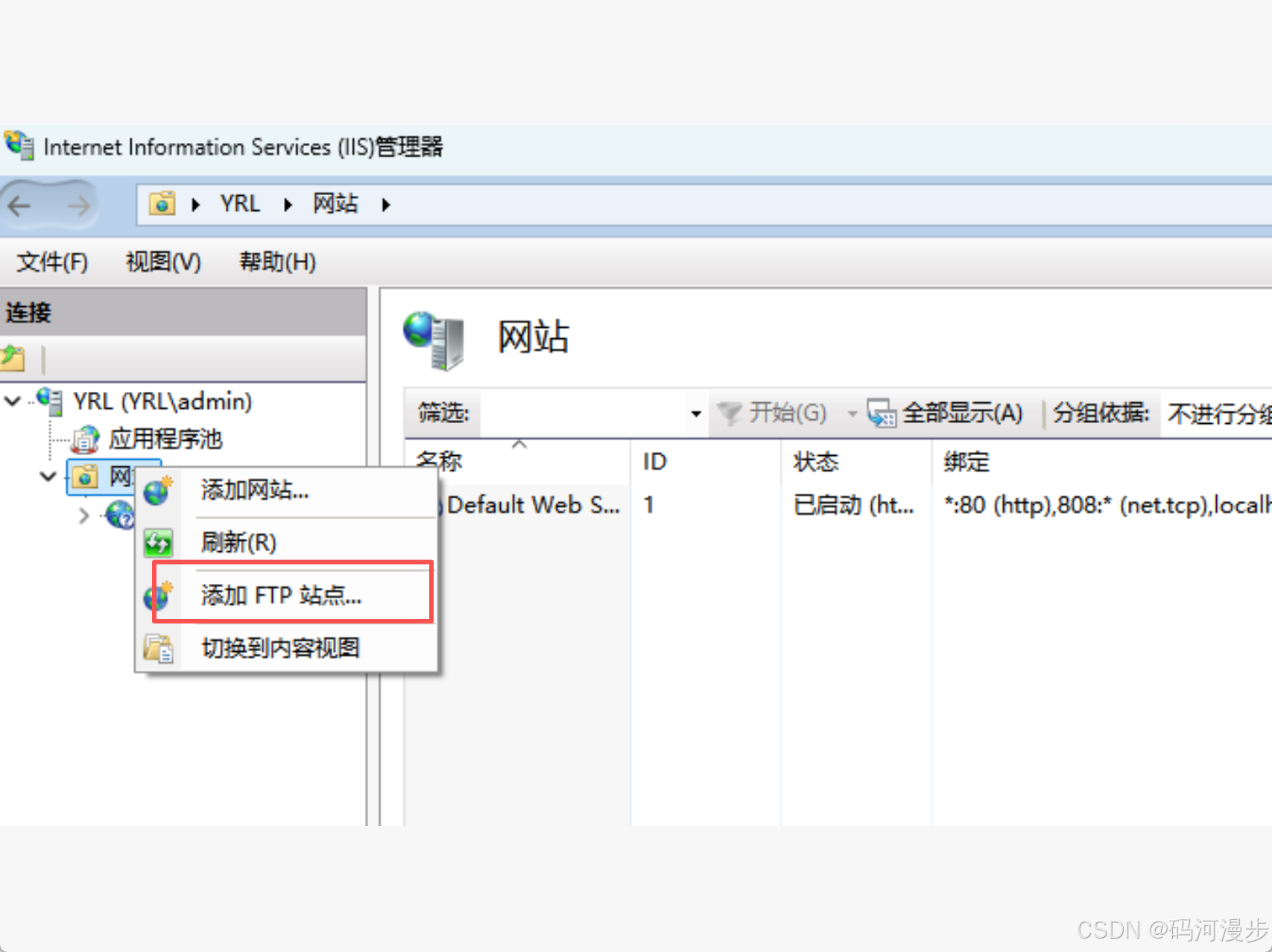Sort by the 名称 column header
Image resolution: width=1272 pixels, height=952 pixels.
click(x=518, y=461)
